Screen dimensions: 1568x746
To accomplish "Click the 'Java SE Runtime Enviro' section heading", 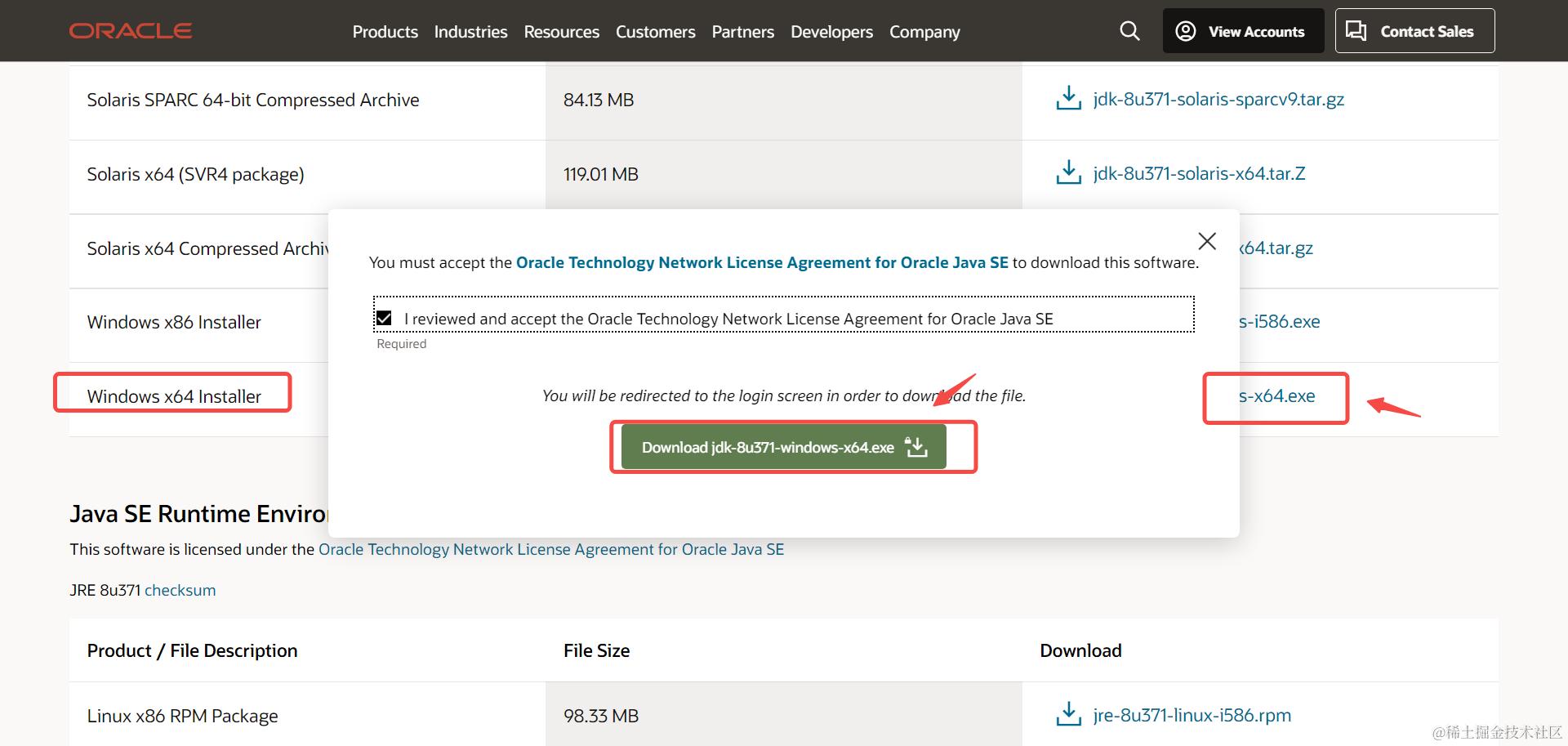I will point(198,513).
